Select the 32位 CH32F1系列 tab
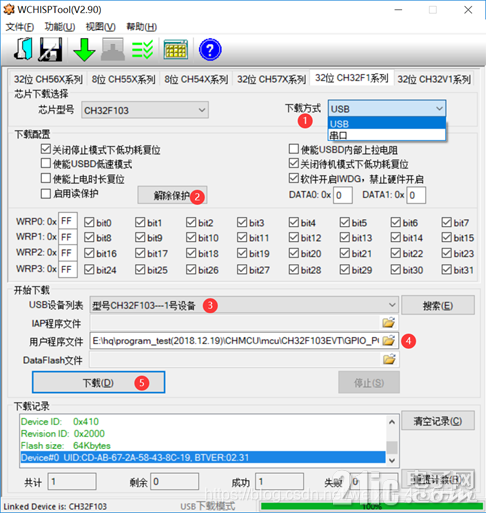The height and width of the screenshot is (513, 486). click(352, 78)
